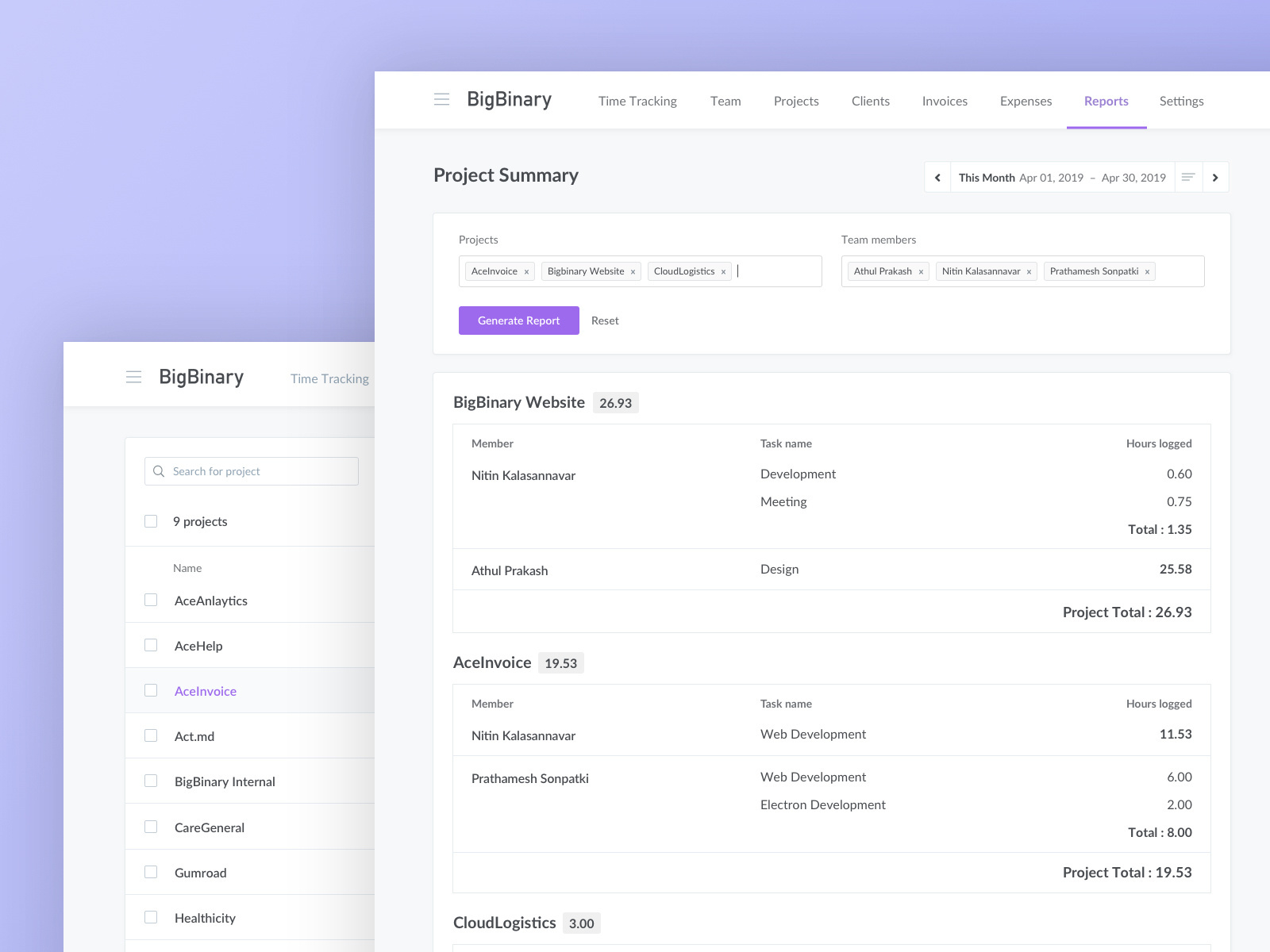Select the Gumroad project checkbox
Screen dimensions: 1270x952
tap(151, 872)
